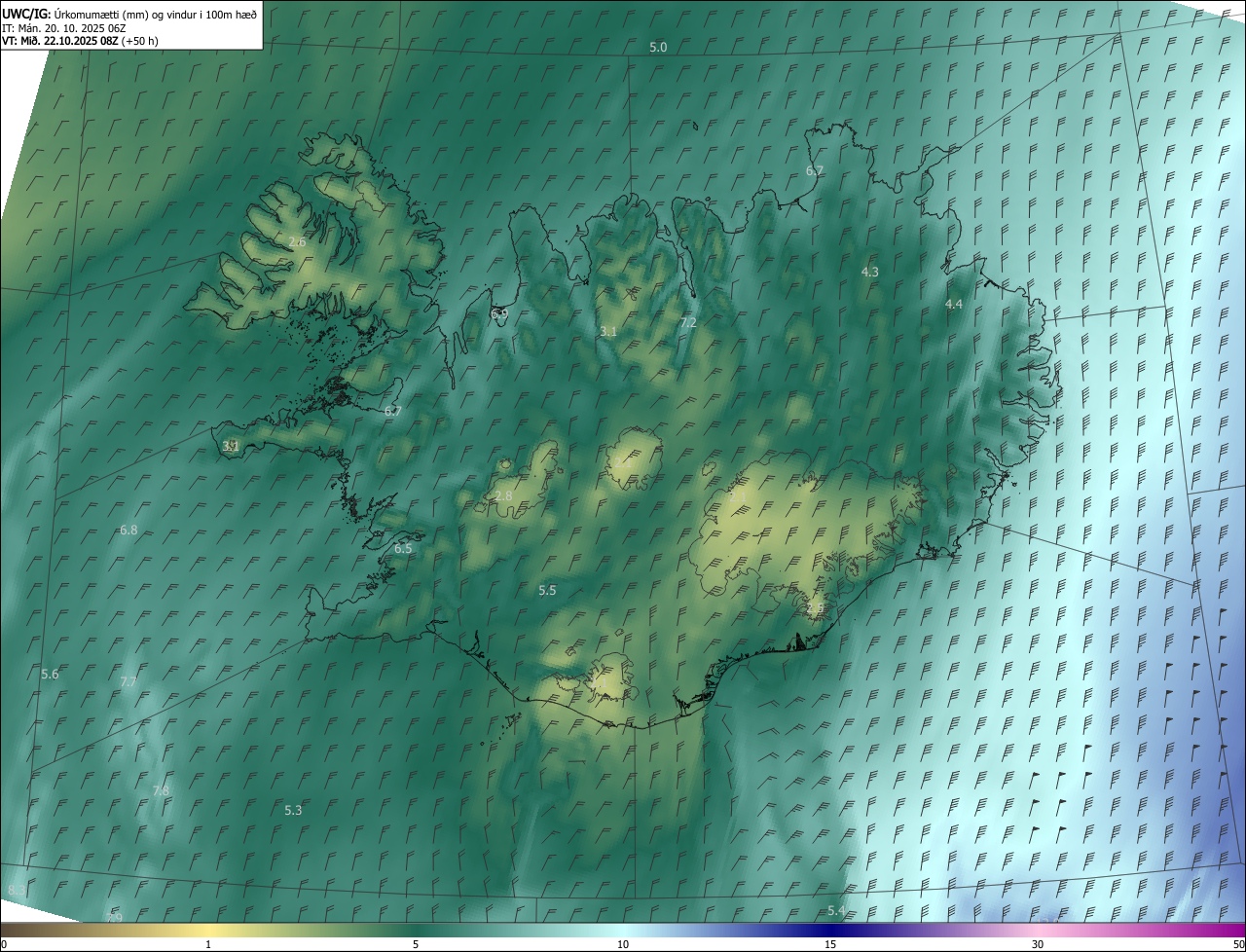
Task: Click the 7.2 value label
Action: [688, 322]
